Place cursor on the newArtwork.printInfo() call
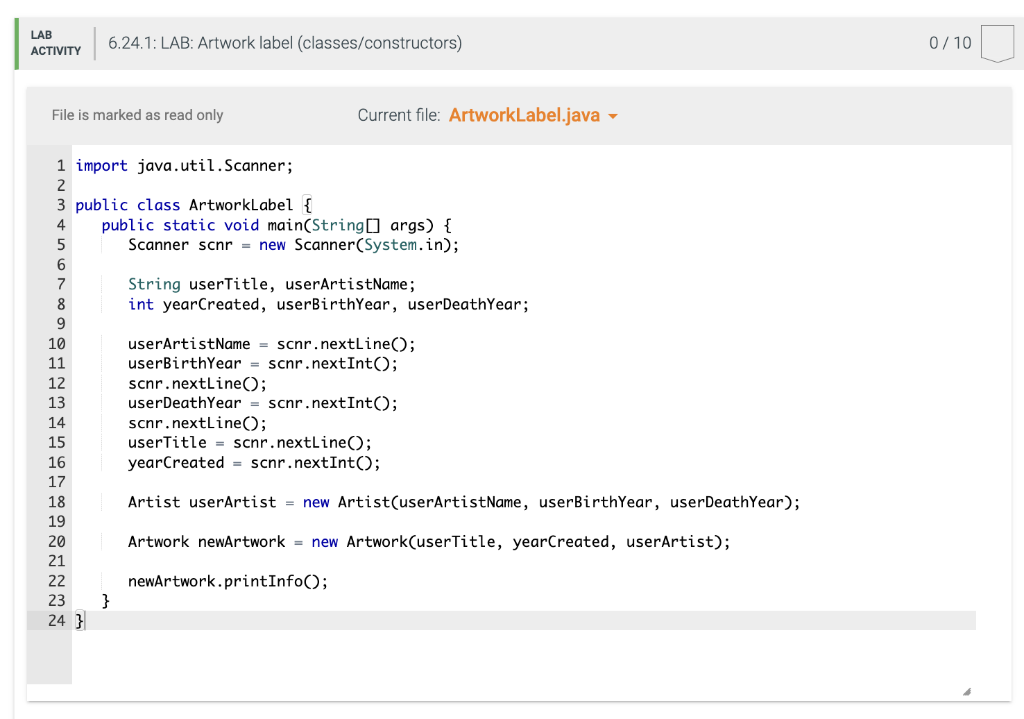Image resolution: width=1024 pixels, height=719 pixels. pos(227,581)
